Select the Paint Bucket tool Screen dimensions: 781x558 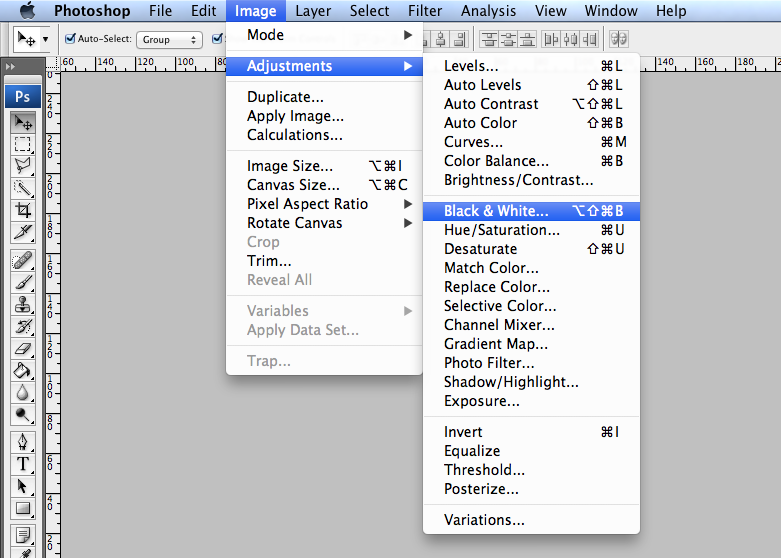coord(23,370)
